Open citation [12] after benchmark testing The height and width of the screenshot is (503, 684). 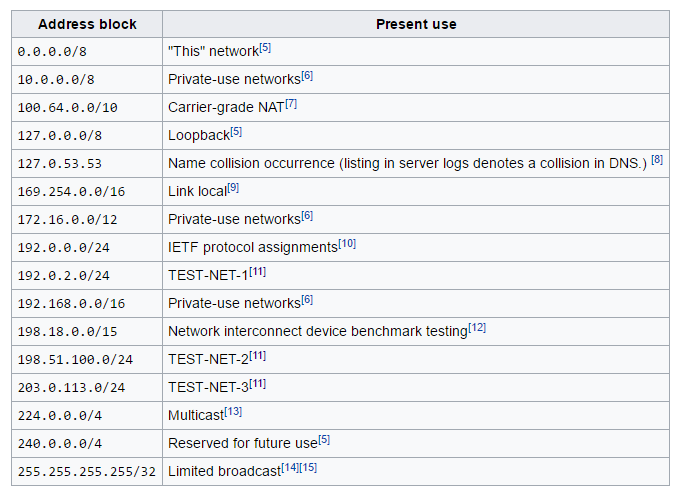[477, 328]
